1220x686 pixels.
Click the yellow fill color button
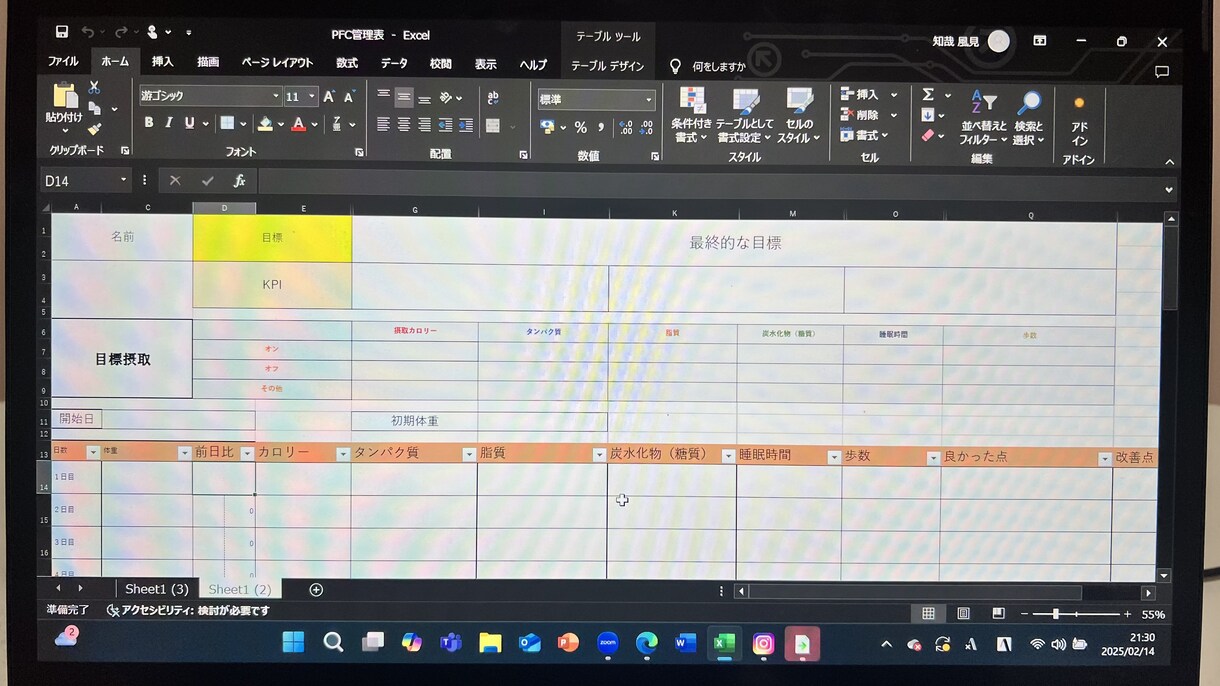264,124
